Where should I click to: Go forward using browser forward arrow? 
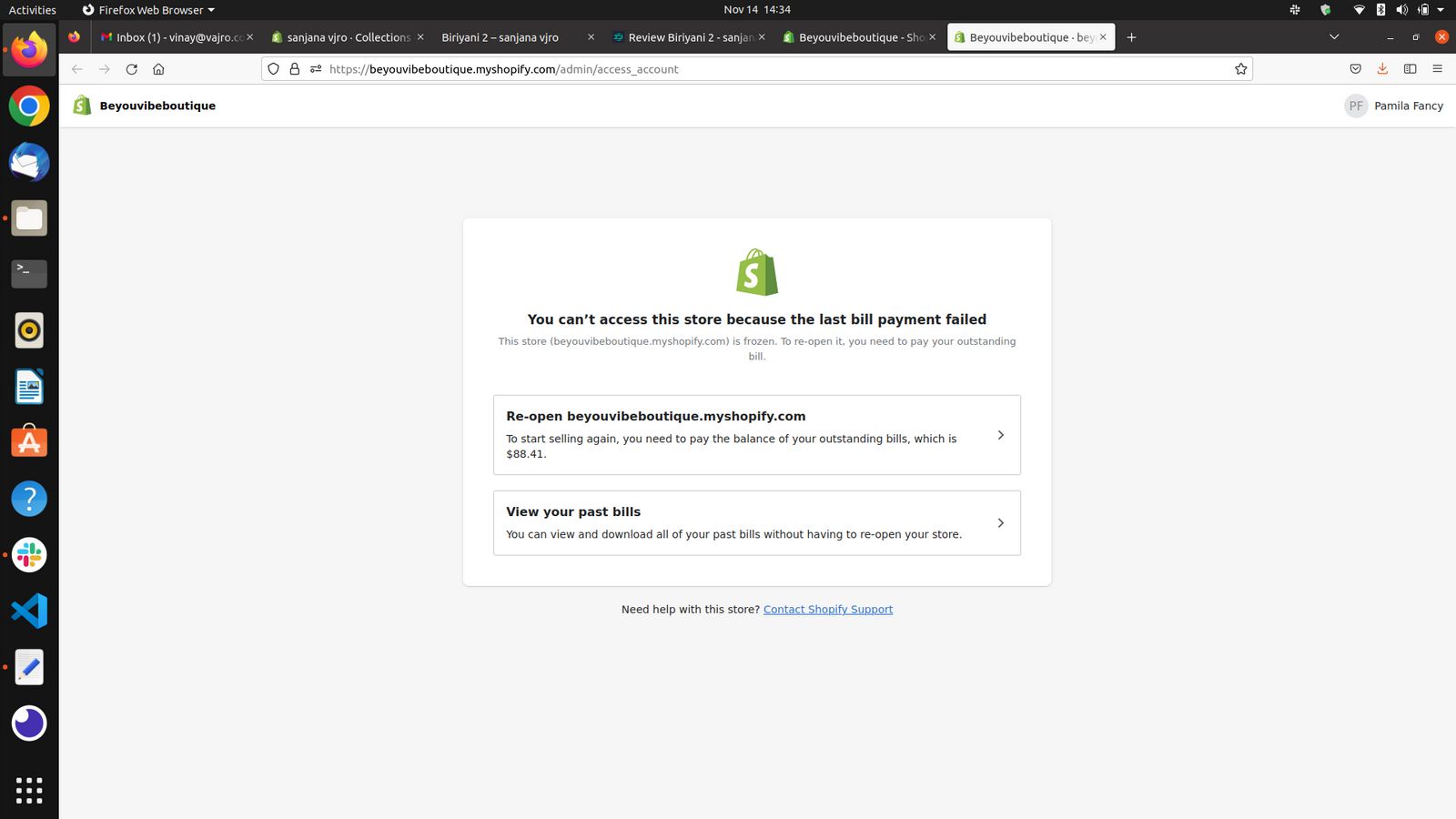(x=105, y=69)
